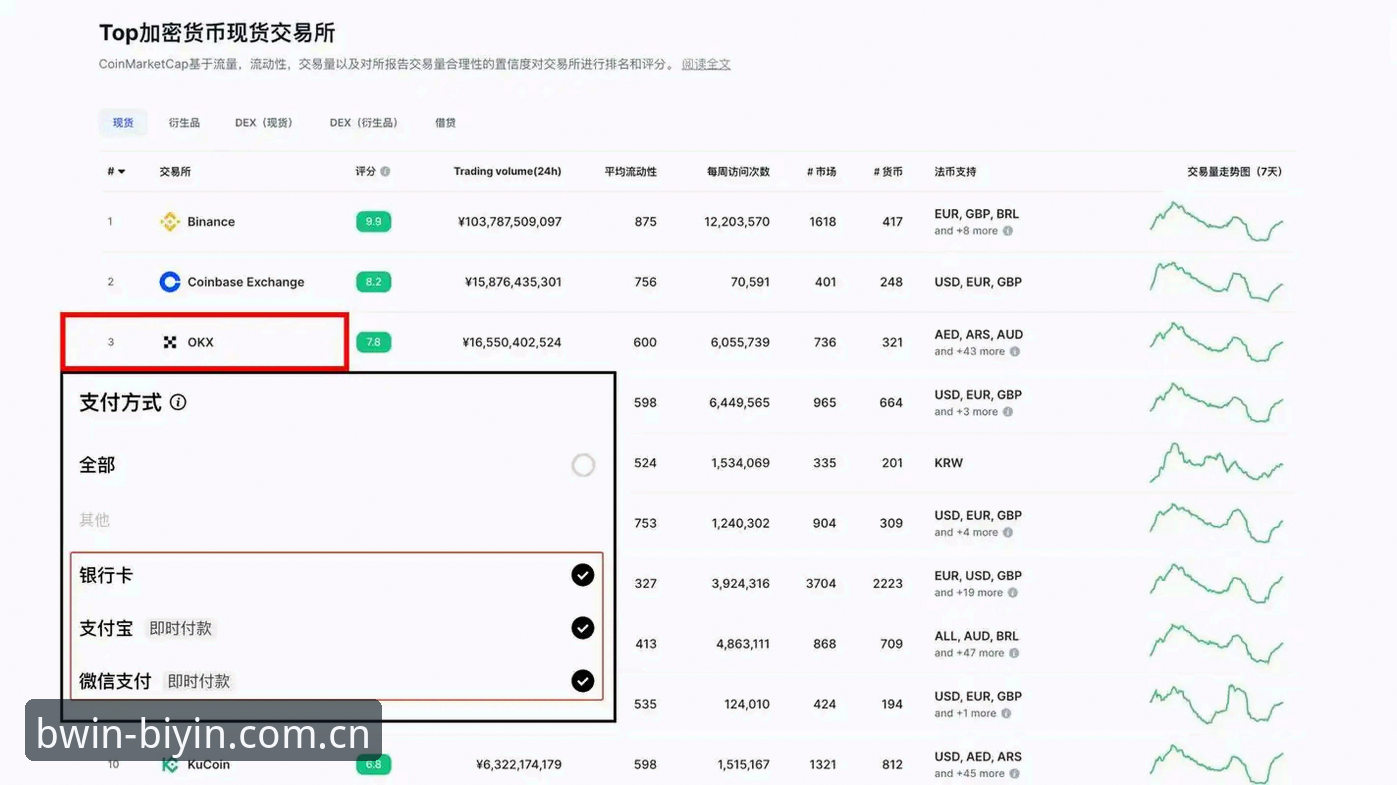Image resolution: width=1397 pixels, height=785 pixels.
Task: Click info icon after 'and +3 more'
Action: (1008, 412)
